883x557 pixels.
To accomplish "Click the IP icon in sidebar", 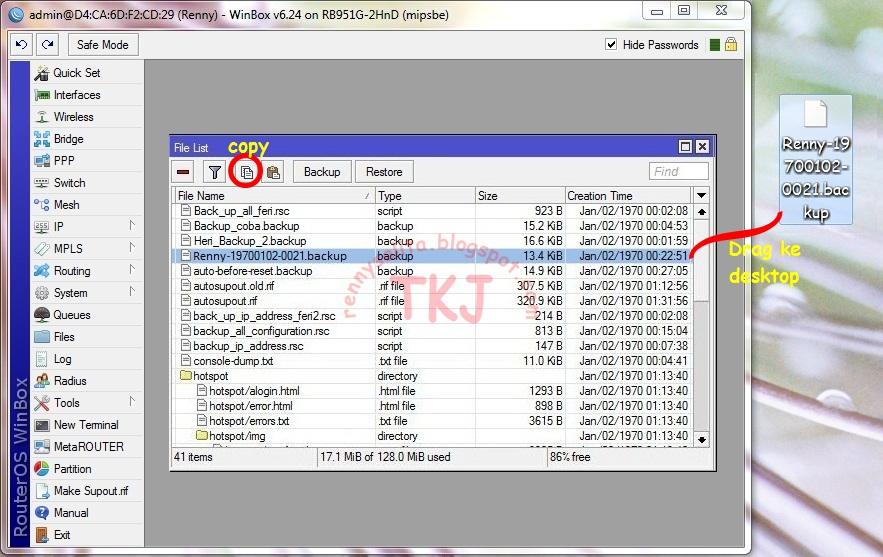I will [42, 227].
